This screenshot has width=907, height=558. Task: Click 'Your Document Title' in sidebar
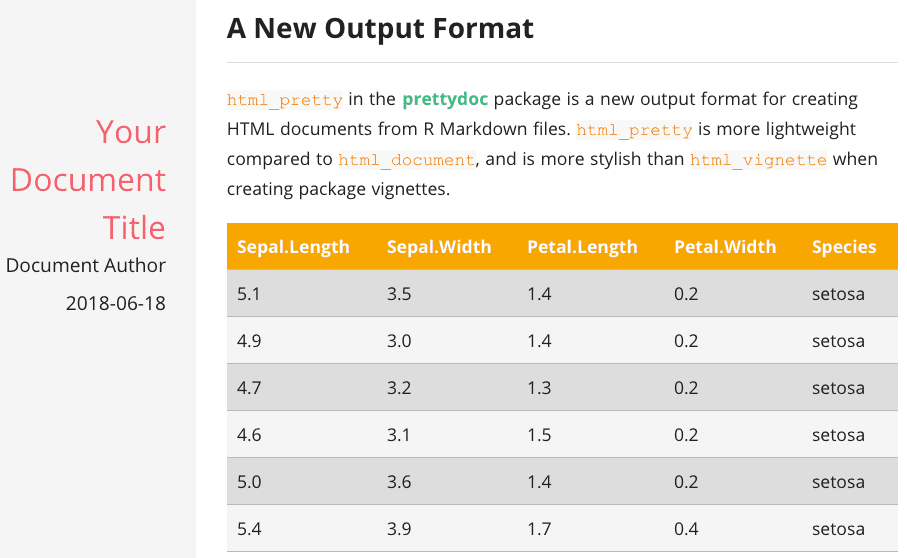(x=89, y=180)
